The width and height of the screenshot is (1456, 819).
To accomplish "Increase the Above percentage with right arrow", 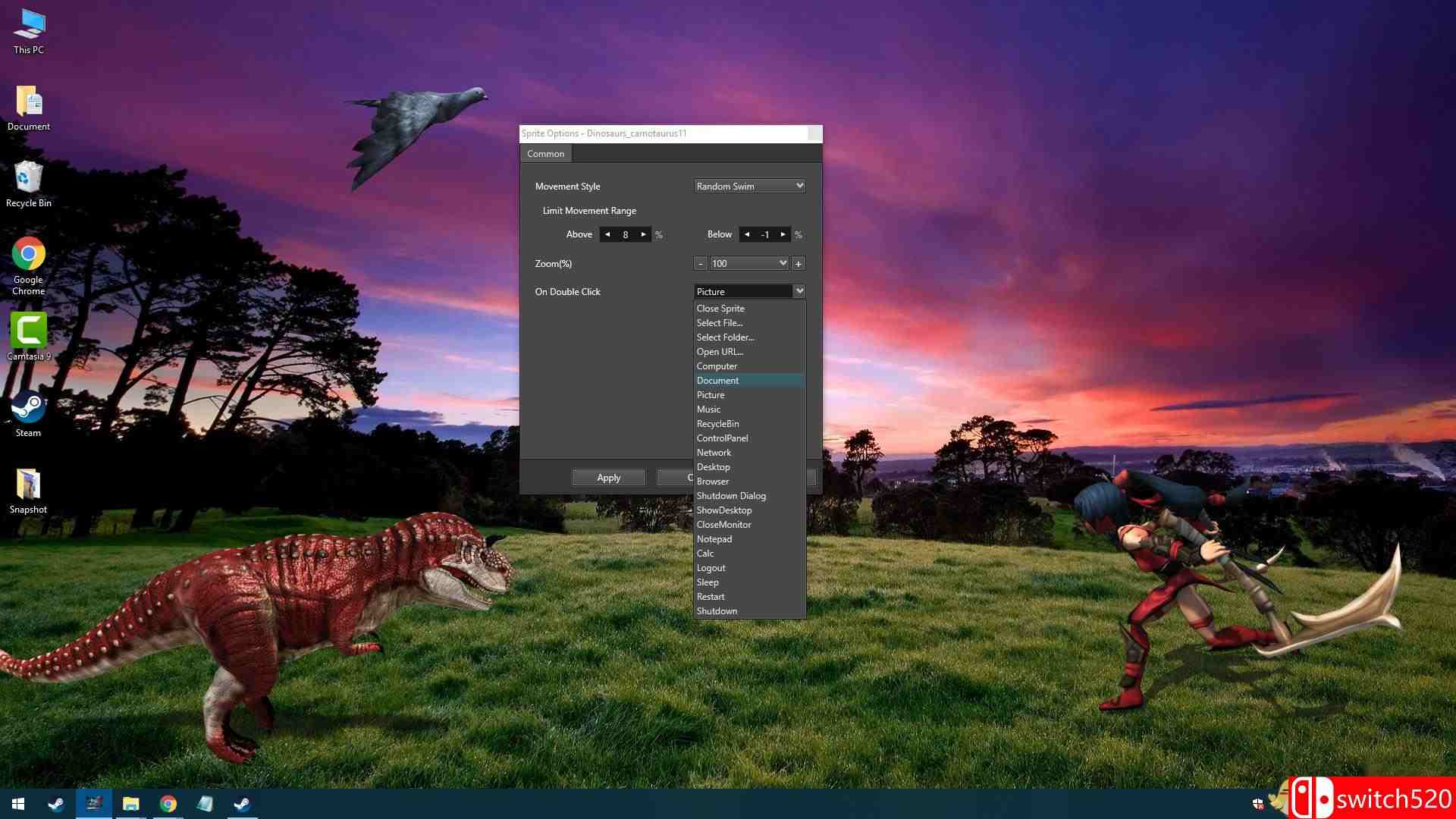I will pos(644,234).
